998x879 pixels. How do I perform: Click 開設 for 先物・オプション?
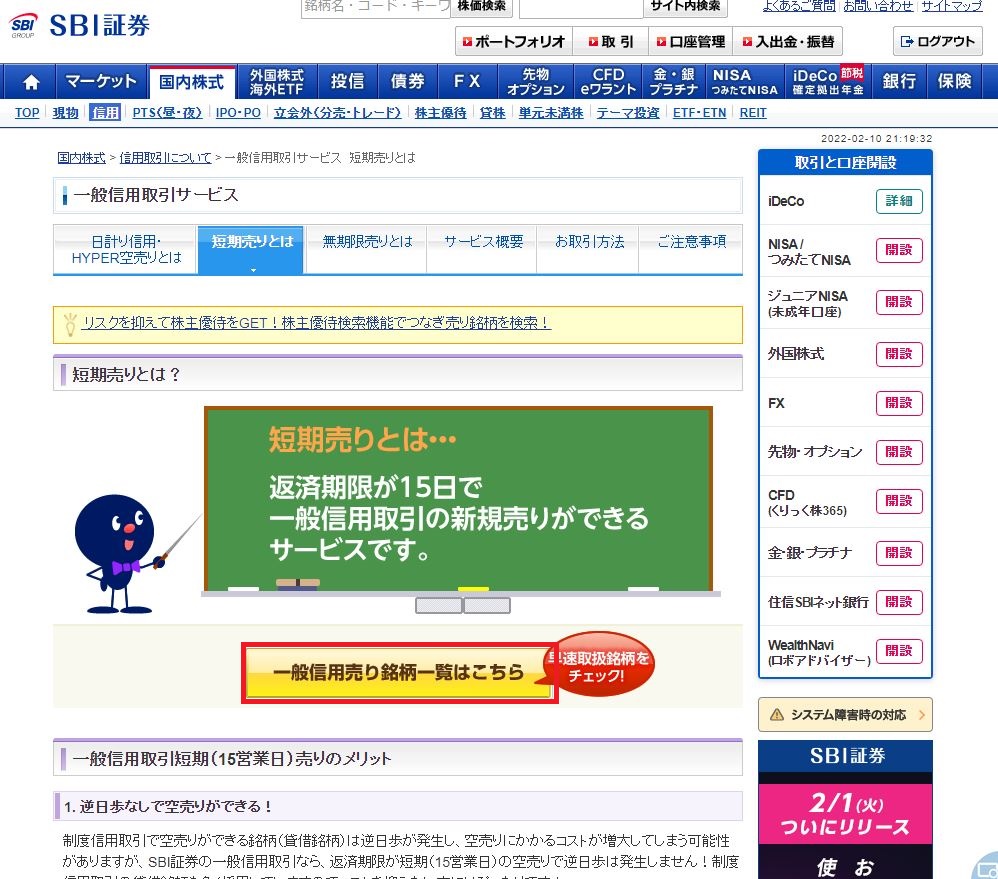click(x=899, y=452)
